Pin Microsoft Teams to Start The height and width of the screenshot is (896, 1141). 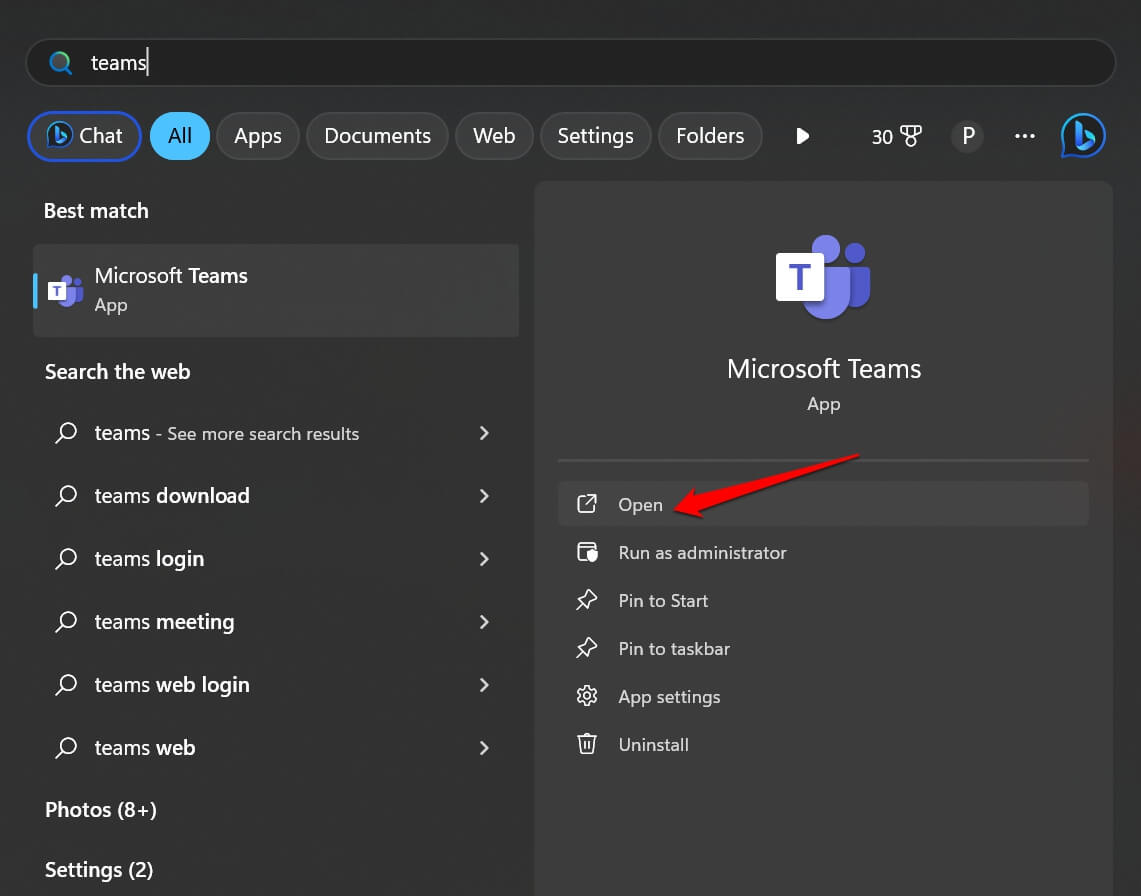823,600
